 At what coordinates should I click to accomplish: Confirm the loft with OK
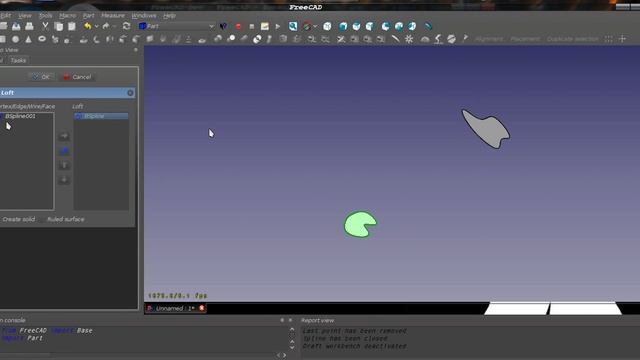click(x=41, y=77)
